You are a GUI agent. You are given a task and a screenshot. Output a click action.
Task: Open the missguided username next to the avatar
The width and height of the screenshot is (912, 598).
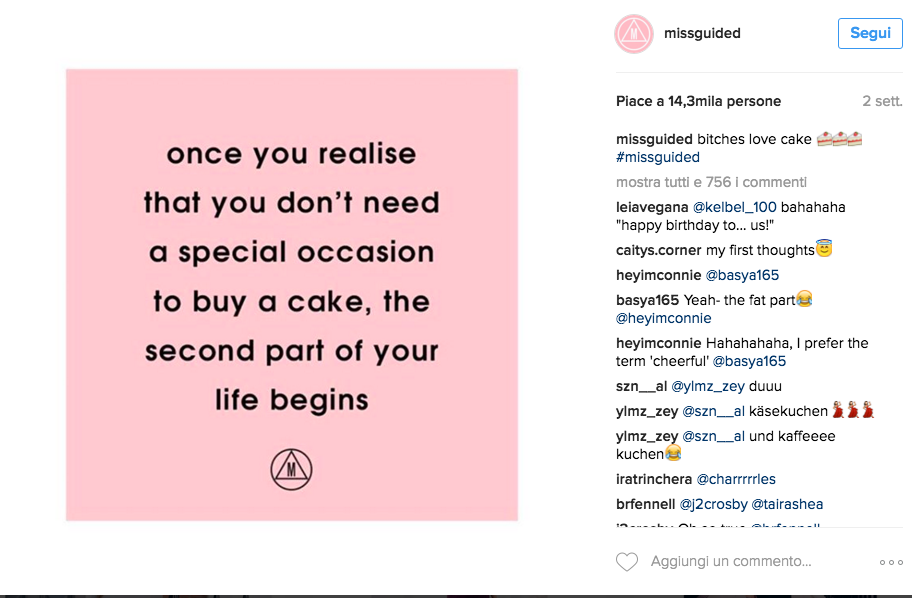tap(703, 33)
